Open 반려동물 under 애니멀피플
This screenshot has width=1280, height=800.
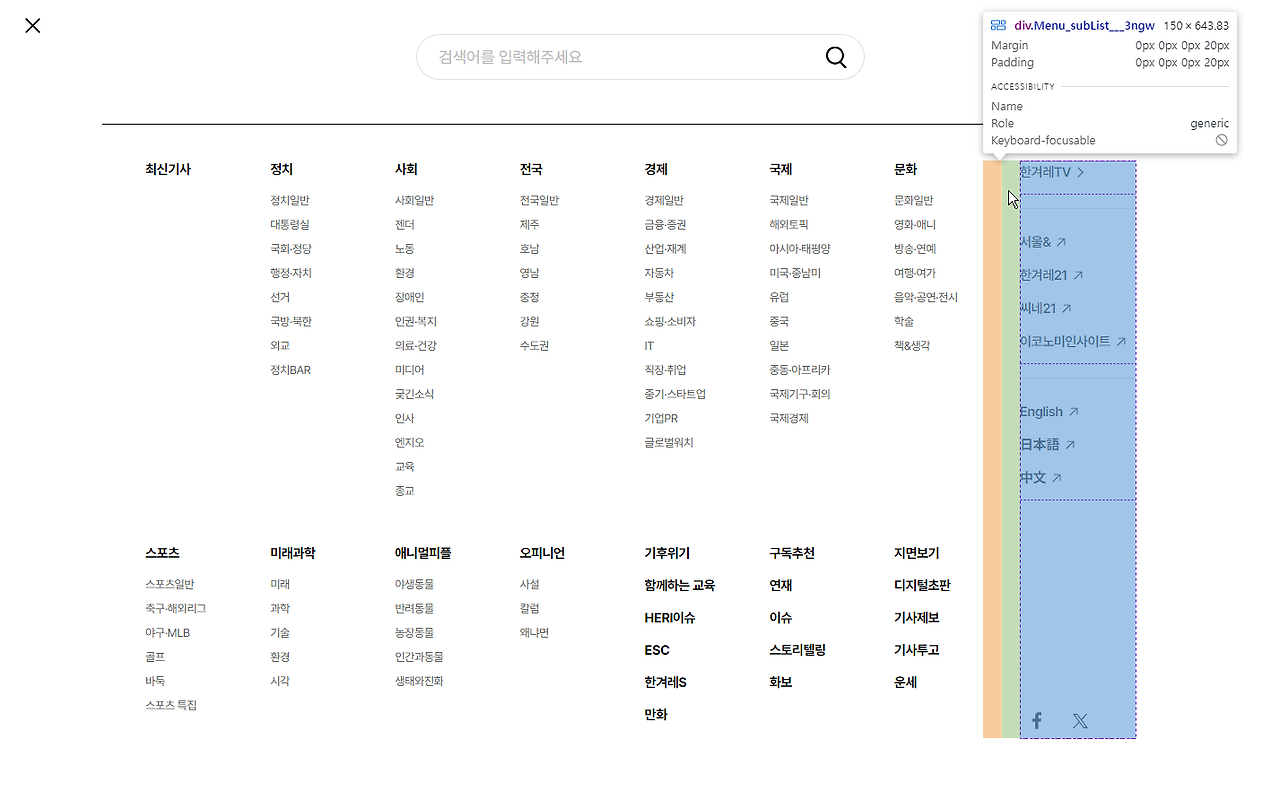(415, 609)
